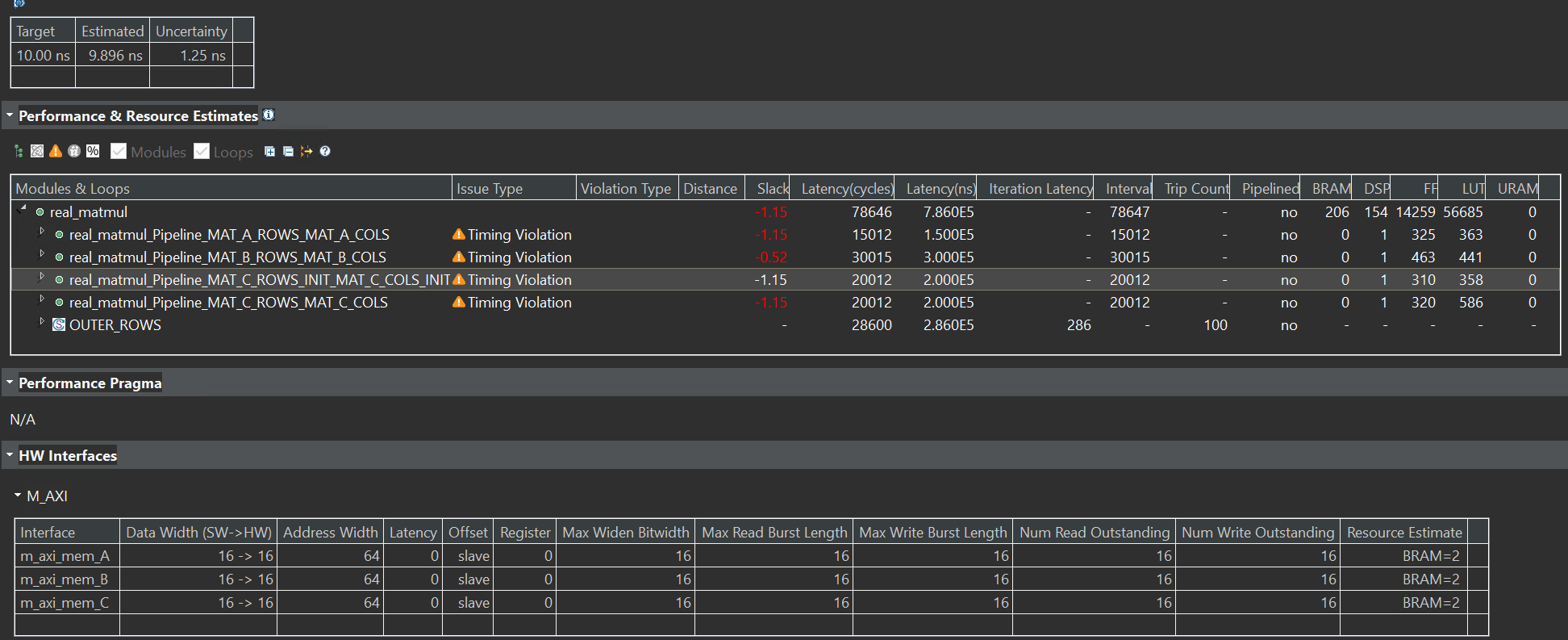This screenshot has width=1568, height=640.
Task: Click green module icon of MAT_A_ROWS_MAT_A_COLS
Action: 59,235
